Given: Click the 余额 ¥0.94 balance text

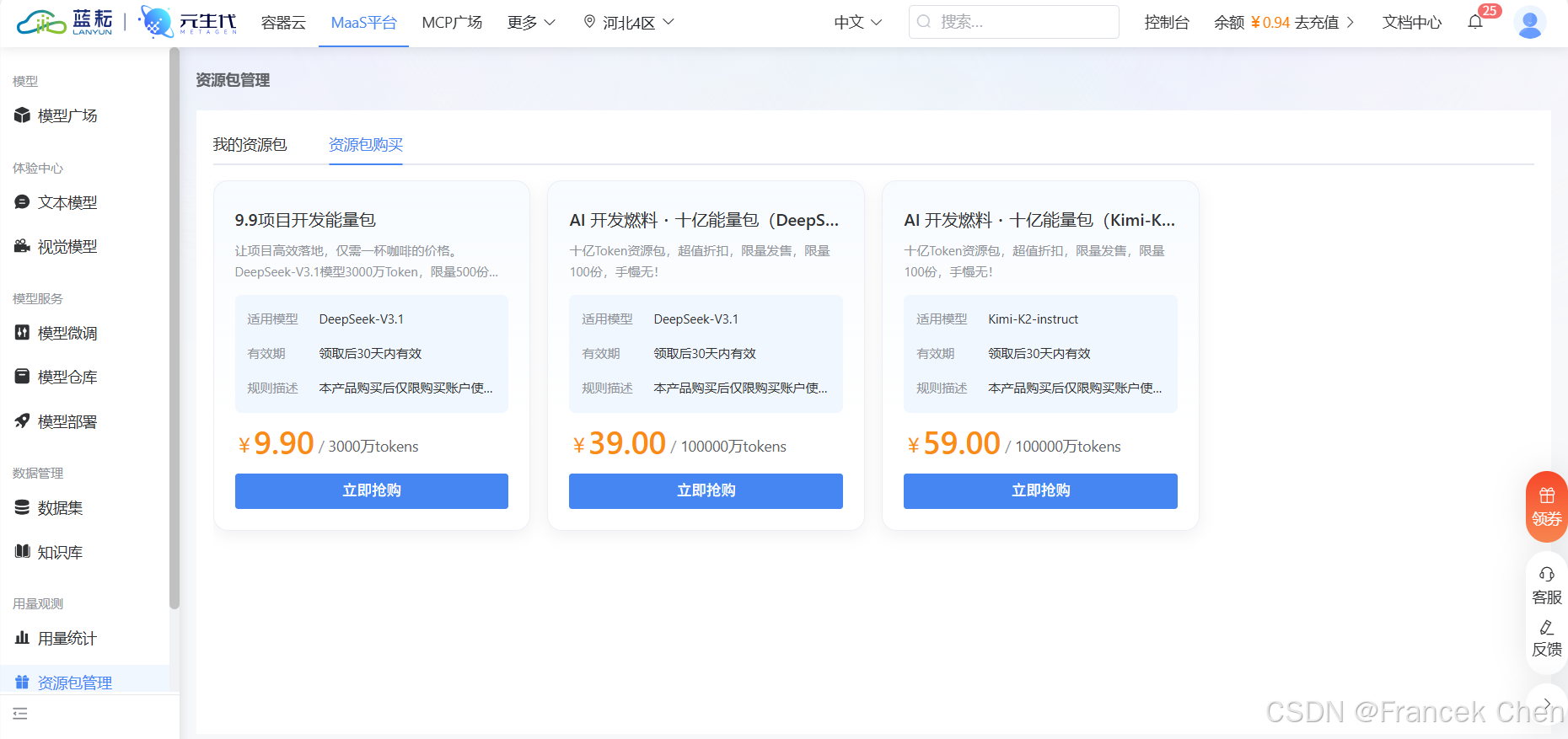Looking at the screenshot, I should point(1252,22).
